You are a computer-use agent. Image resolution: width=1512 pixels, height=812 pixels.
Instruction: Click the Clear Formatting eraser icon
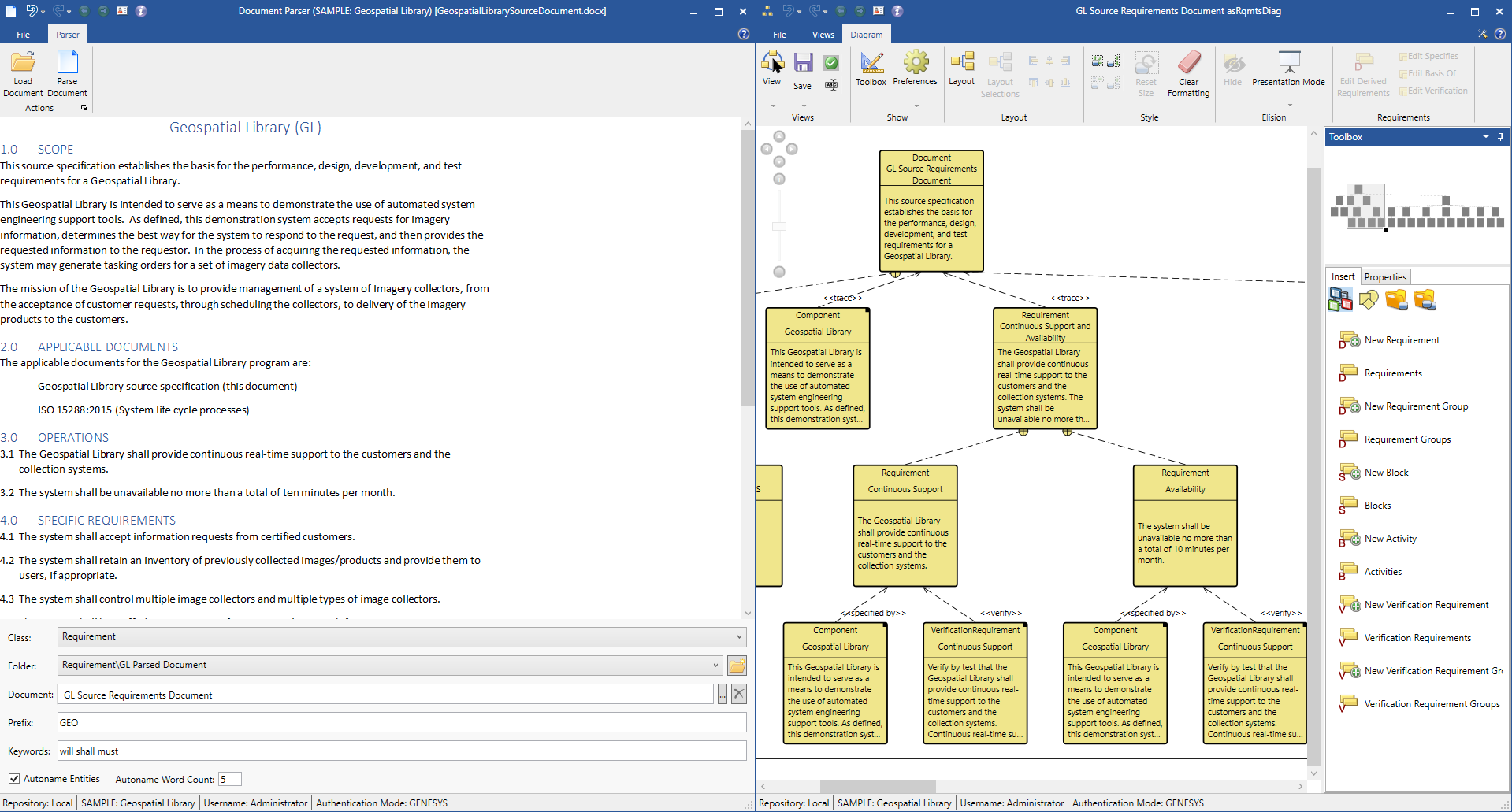coord(1188,63)
